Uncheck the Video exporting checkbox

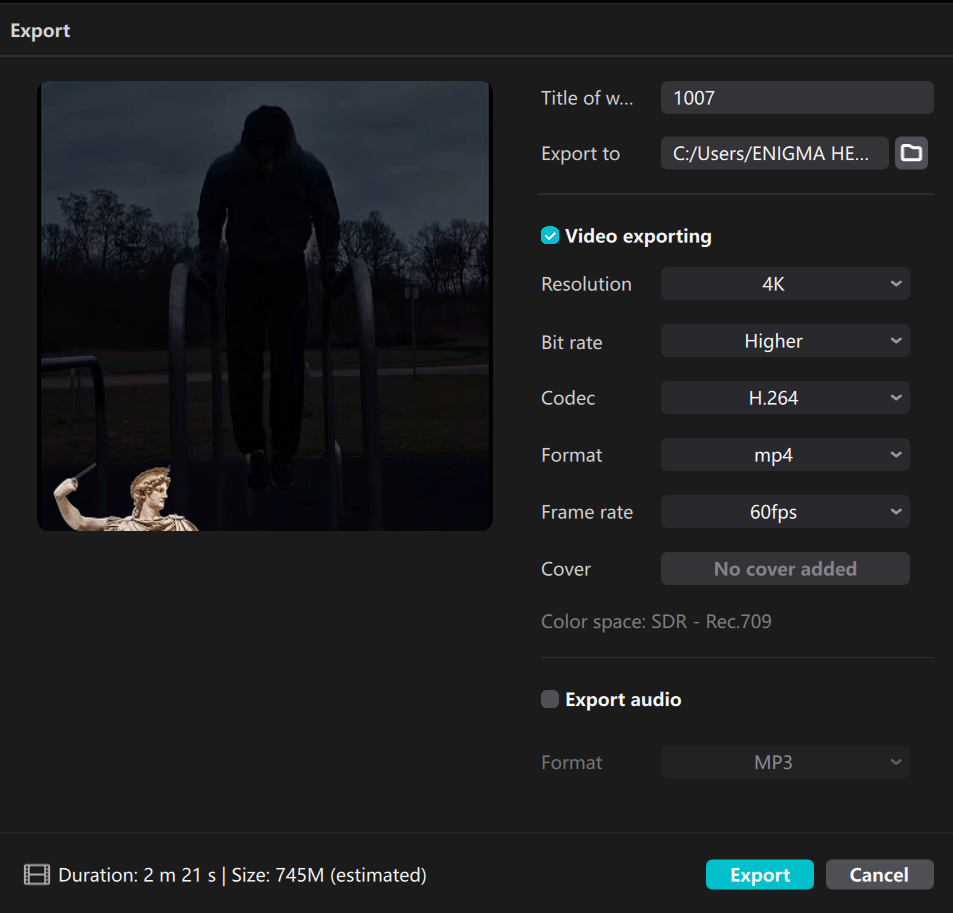point(549,235)
